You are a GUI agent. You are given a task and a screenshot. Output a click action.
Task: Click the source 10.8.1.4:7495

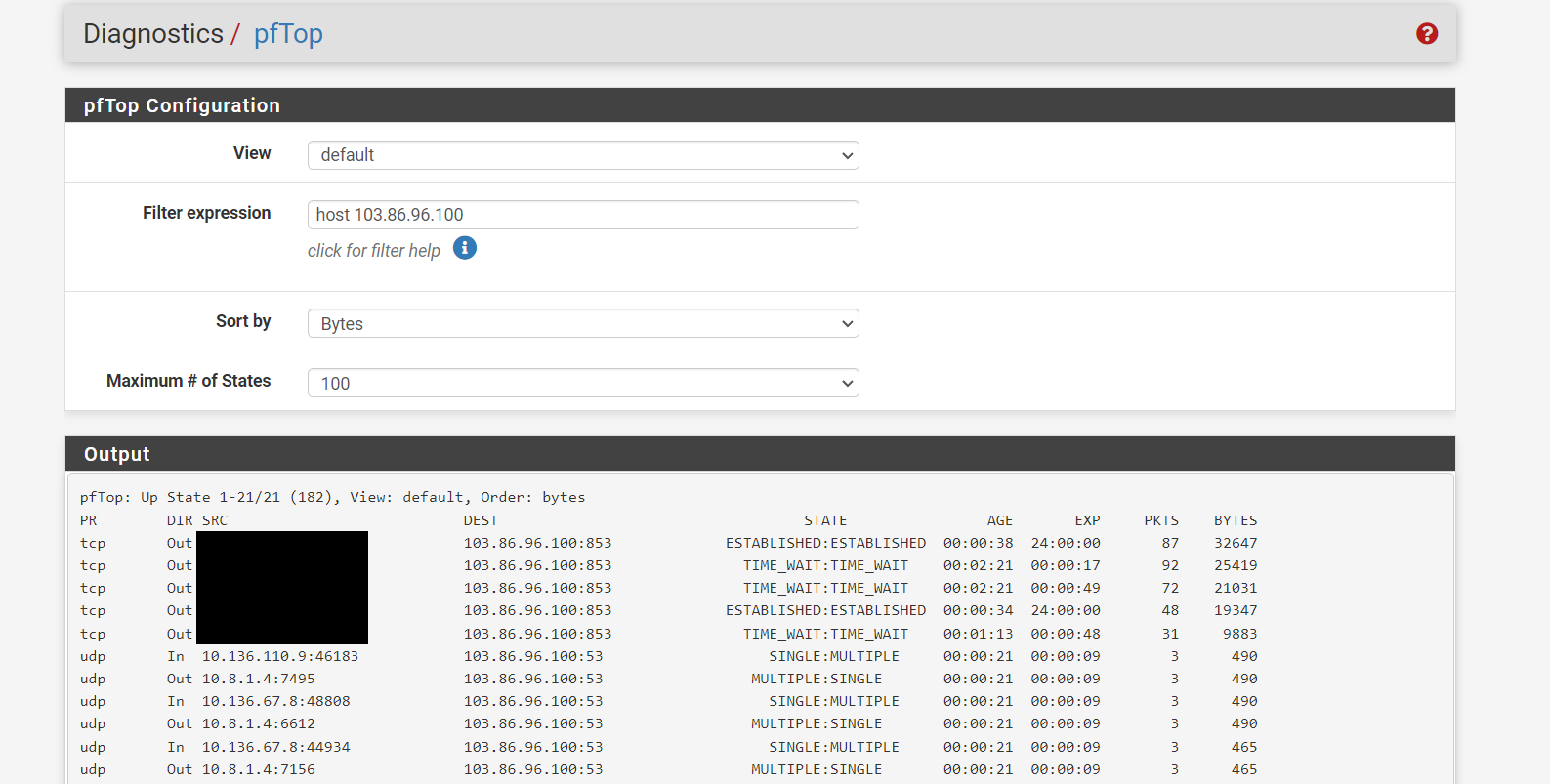[259, 679]
